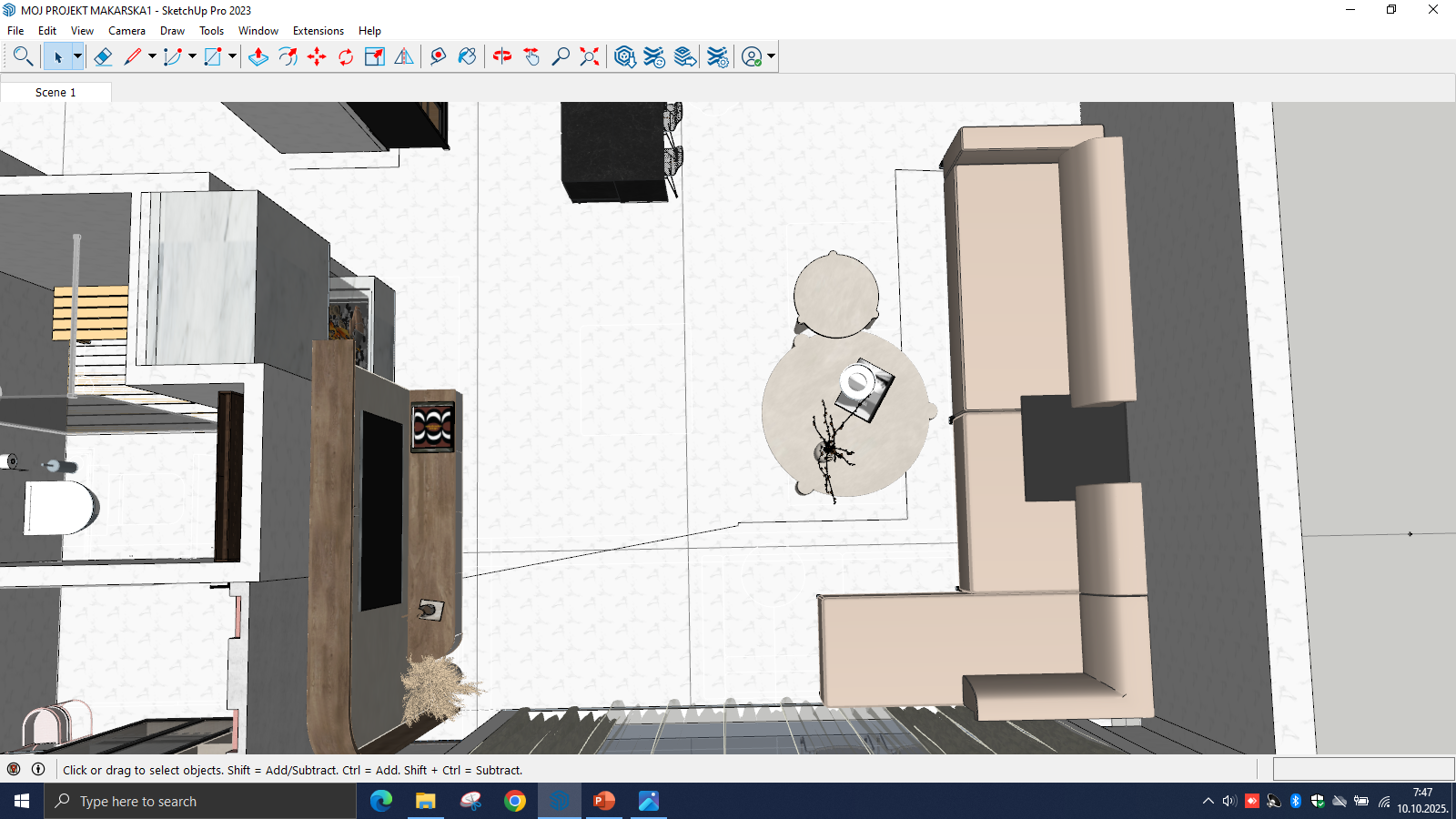Expand the Line tool dropdown arrow
The width and height of the screenshot is (1456, 819).
tap(152, 56)
